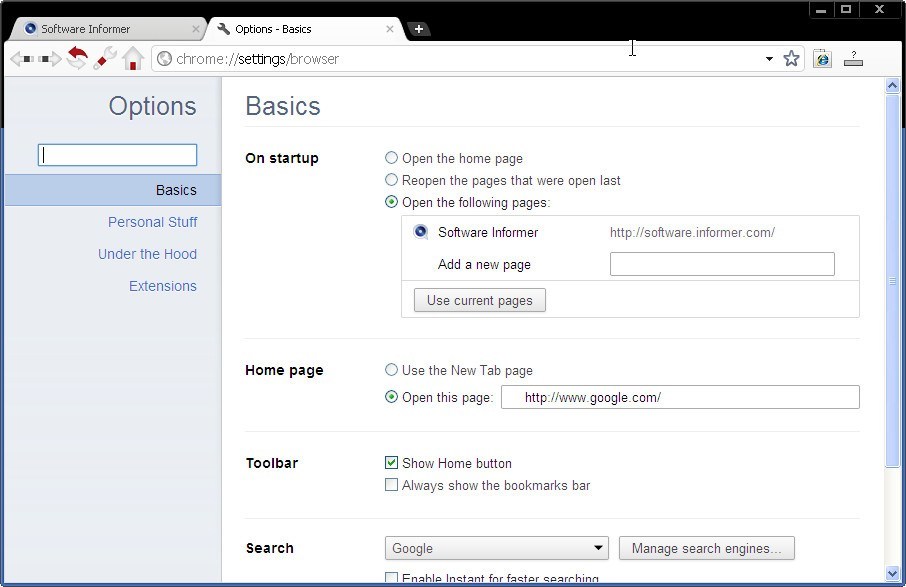The height and width of the screenshot is (587, 906).
Task: Click Manage search engines button
Action: 707,548
